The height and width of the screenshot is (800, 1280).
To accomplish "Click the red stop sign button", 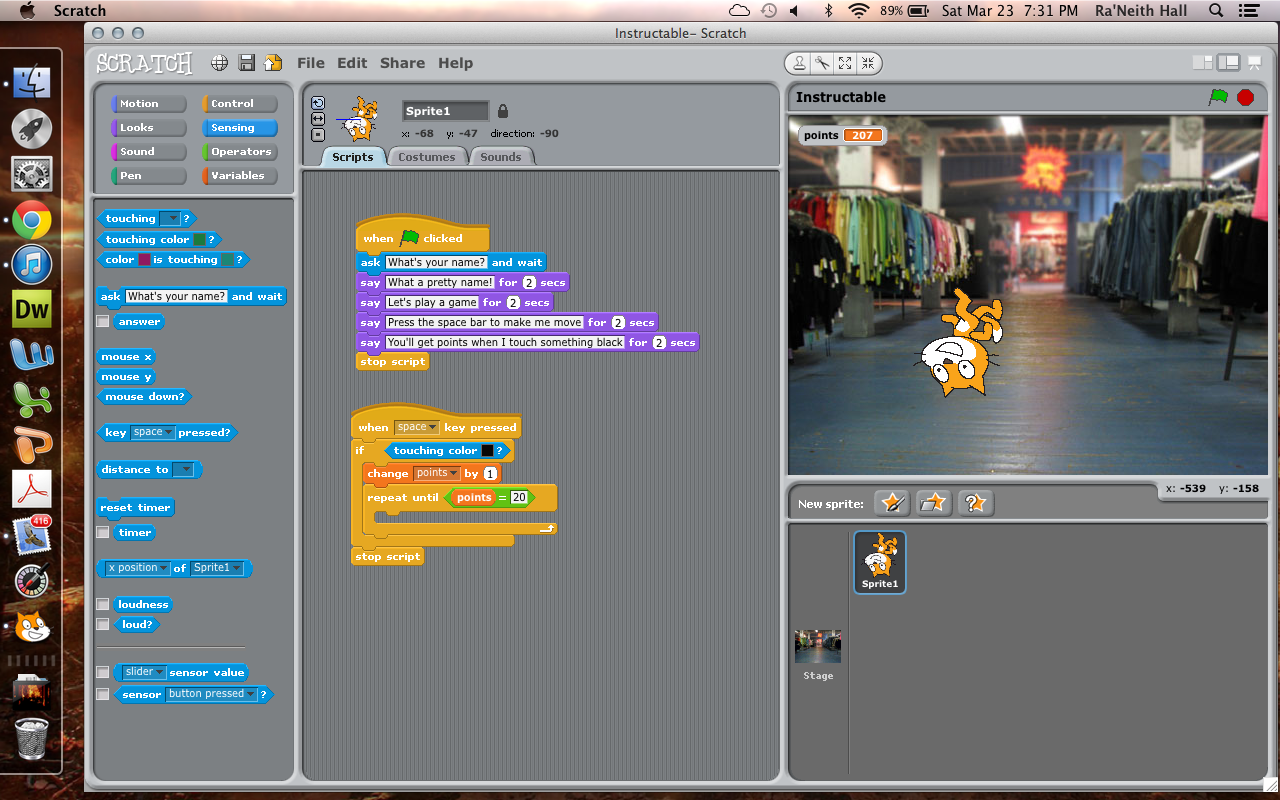I will [x=1245, y=97].
